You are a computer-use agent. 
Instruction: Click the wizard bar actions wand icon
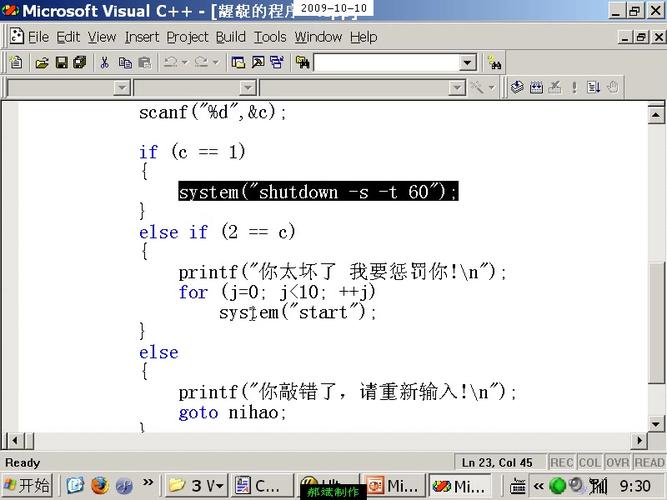pos(477,88)
